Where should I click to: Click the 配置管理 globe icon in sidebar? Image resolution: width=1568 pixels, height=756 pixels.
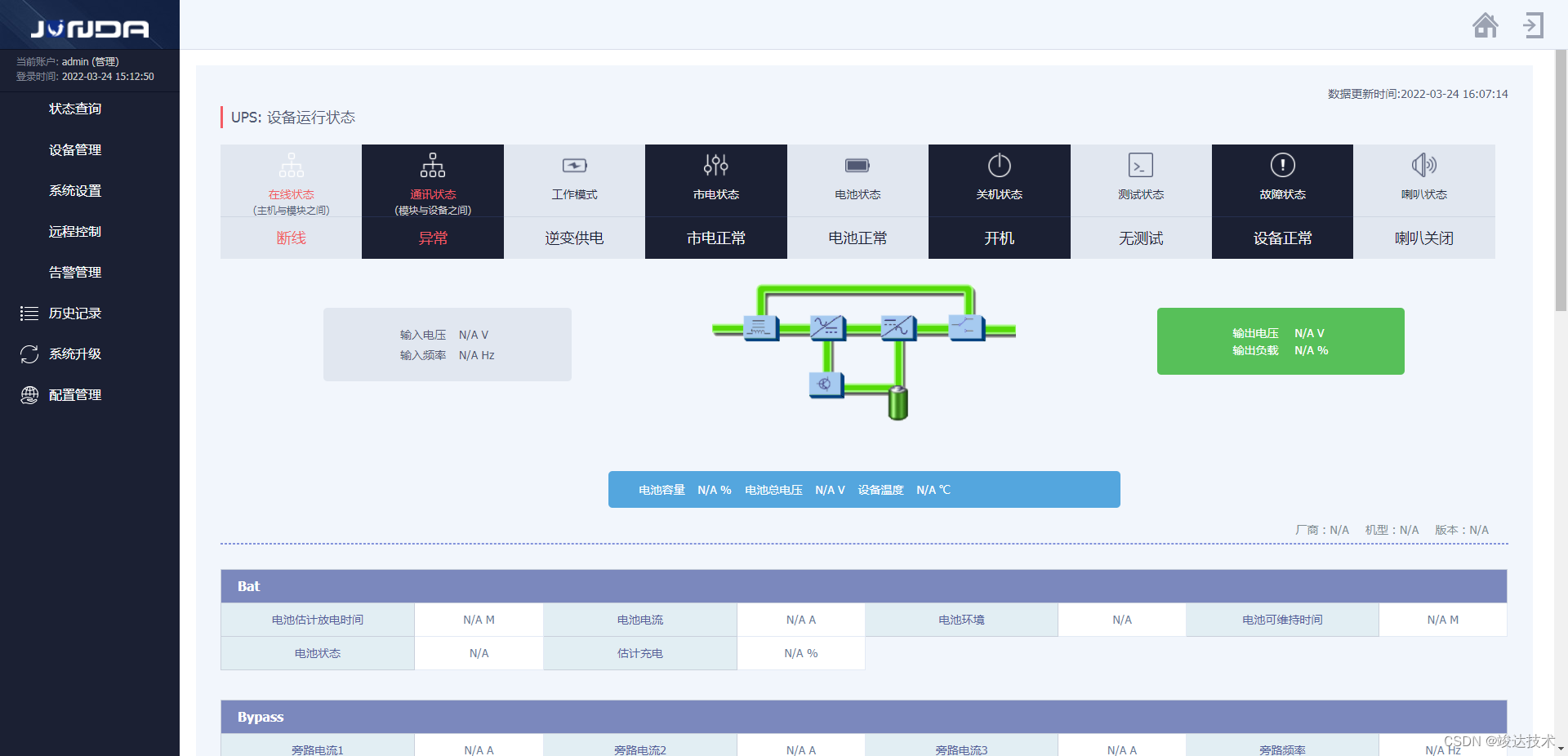29,394
